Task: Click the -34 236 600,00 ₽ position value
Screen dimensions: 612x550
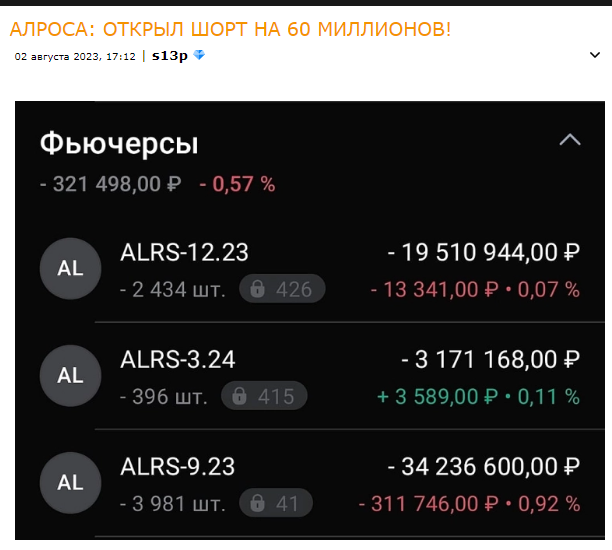Action: [x=484, y=467]
